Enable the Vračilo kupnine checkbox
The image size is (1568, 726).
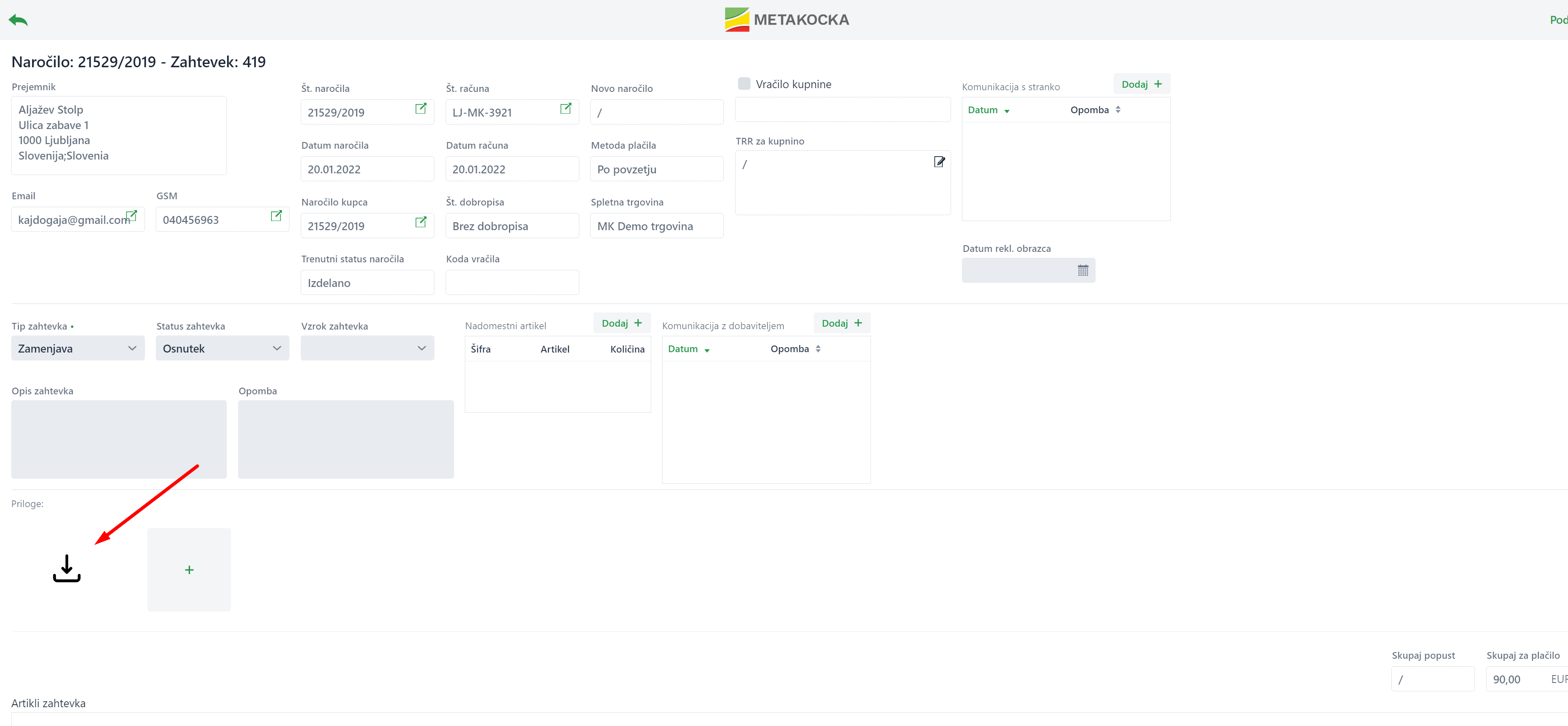point(744,84)
